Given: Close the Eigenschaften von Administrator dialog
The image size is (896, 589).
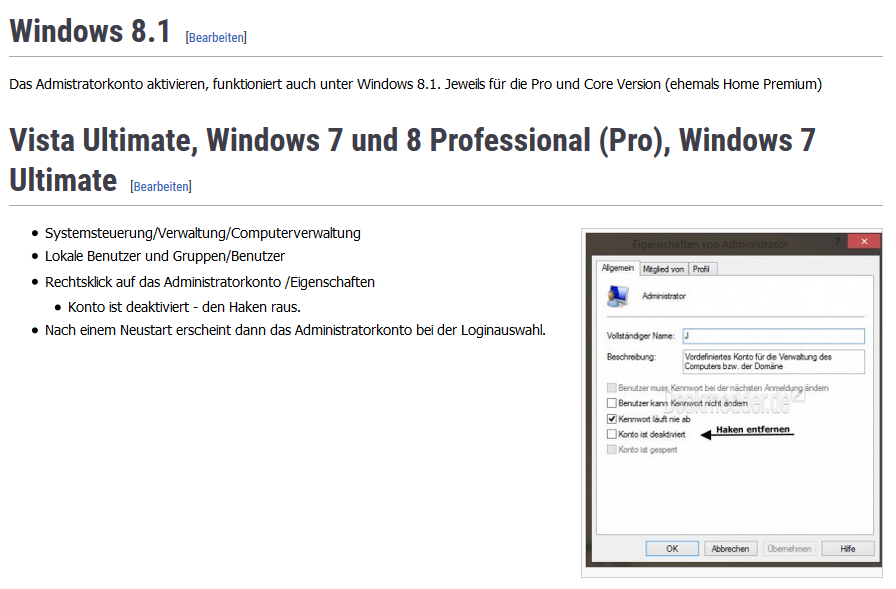Looking at the screenshot, I should coord(864,242).
